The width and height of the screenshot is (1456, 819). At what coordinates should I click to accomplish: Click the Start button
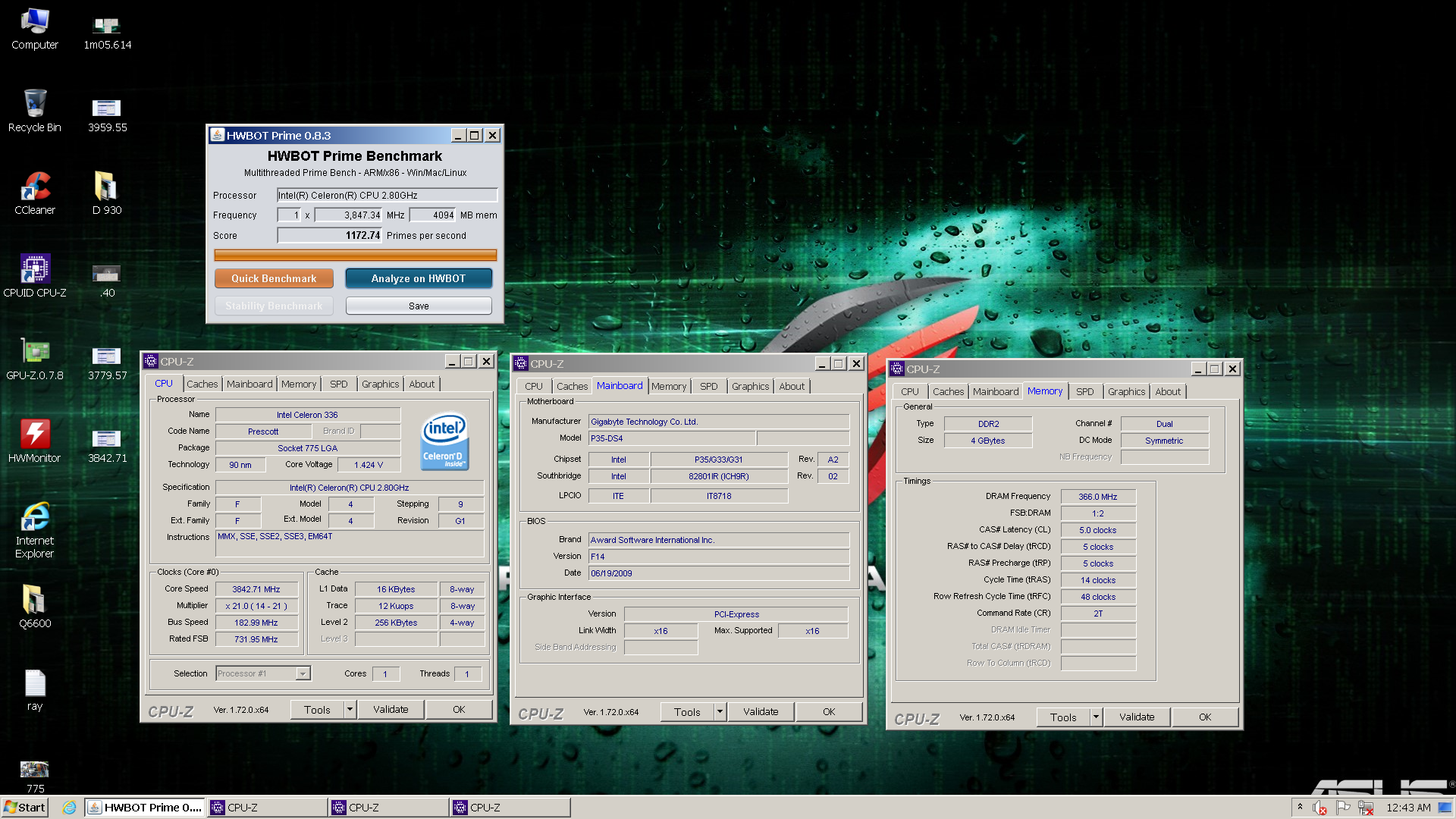(x=25, y=808)
